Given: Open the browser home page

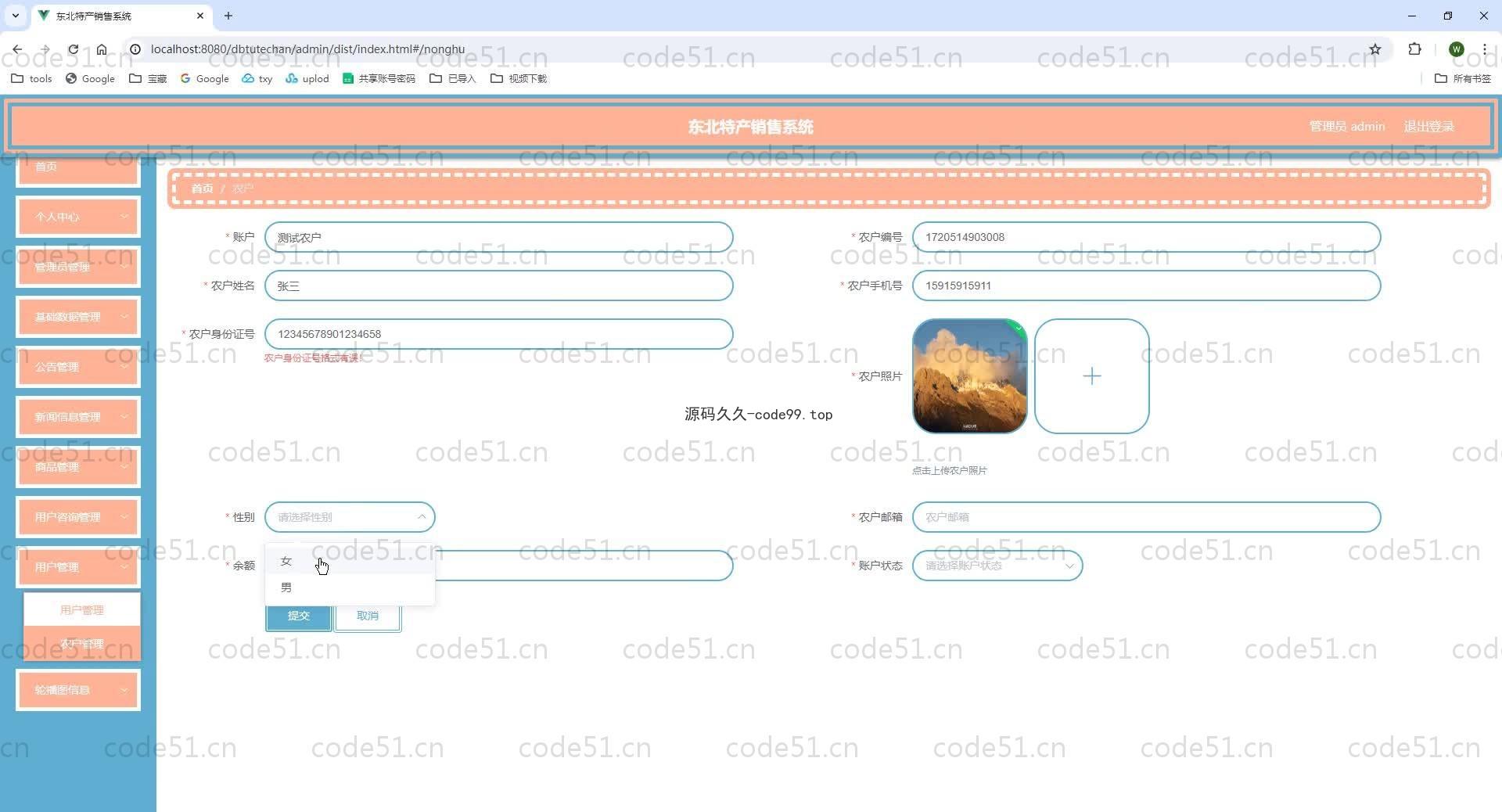Looking at the screenshot, I should pyautogui.click(x=102, y=49).
